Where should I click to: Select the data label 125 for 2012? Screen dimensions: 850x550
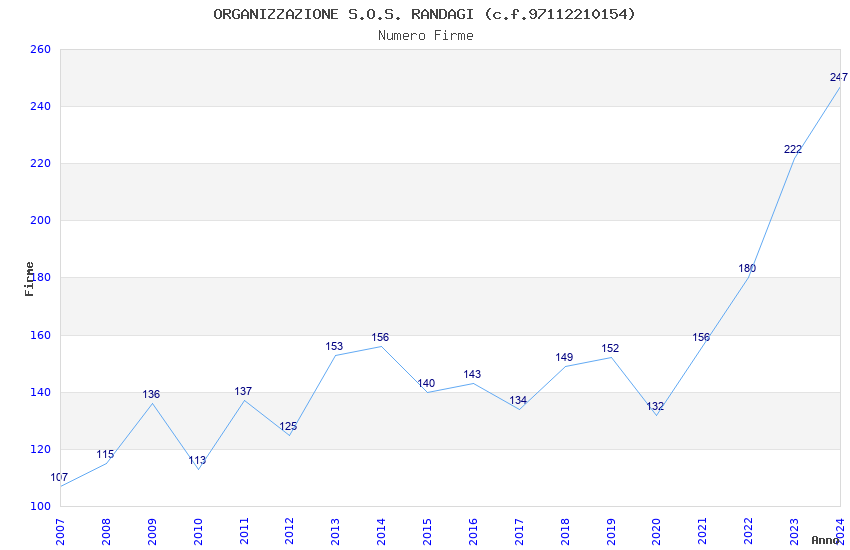click(288, 426)
